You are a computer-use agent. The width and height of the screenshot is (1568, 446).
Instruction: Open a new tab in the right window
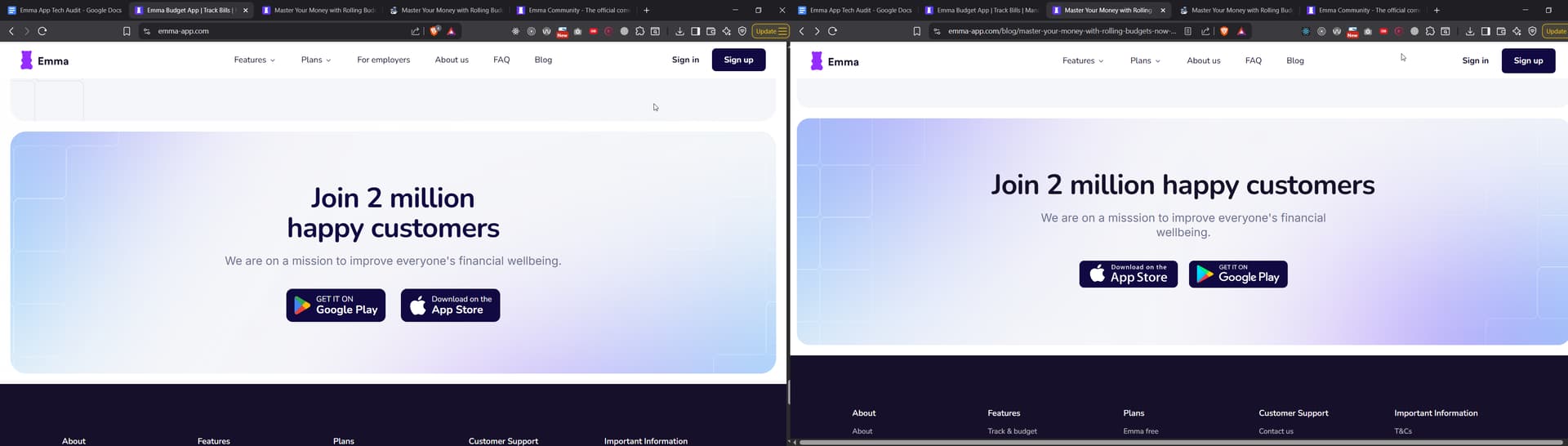tap(1437, 10)
